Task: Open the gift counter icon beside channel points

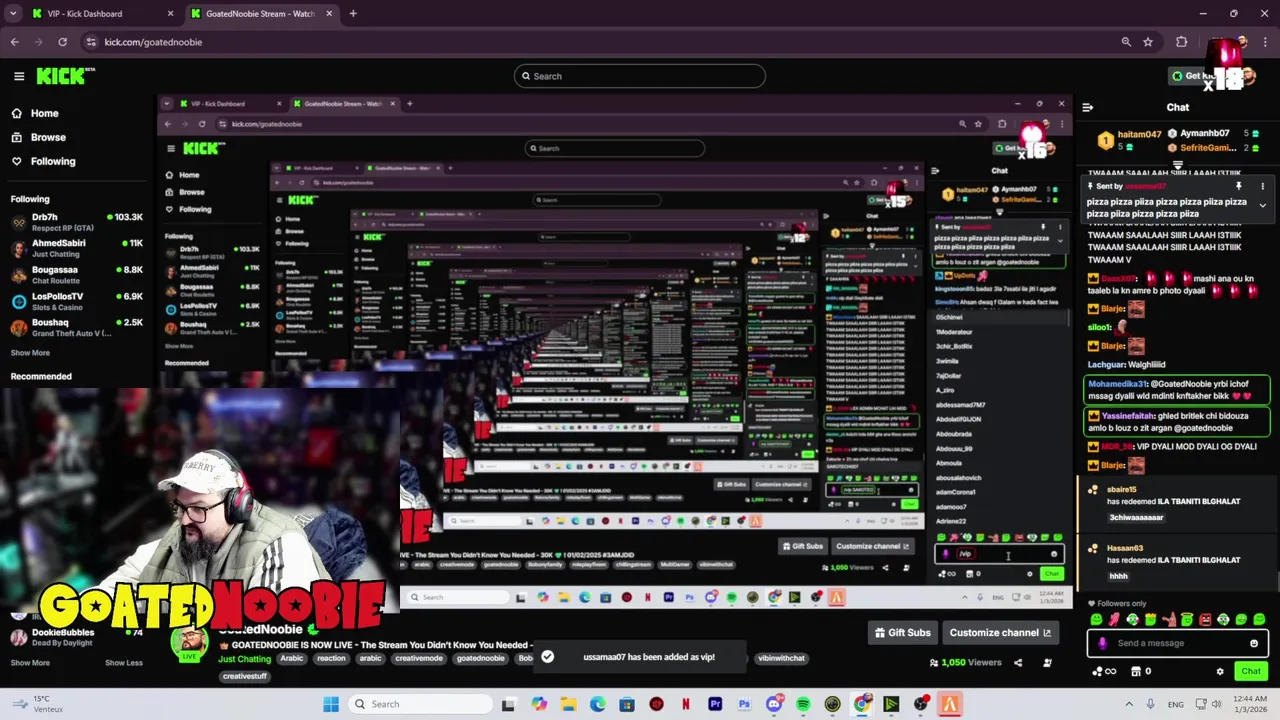Action: pos(1142,671)
